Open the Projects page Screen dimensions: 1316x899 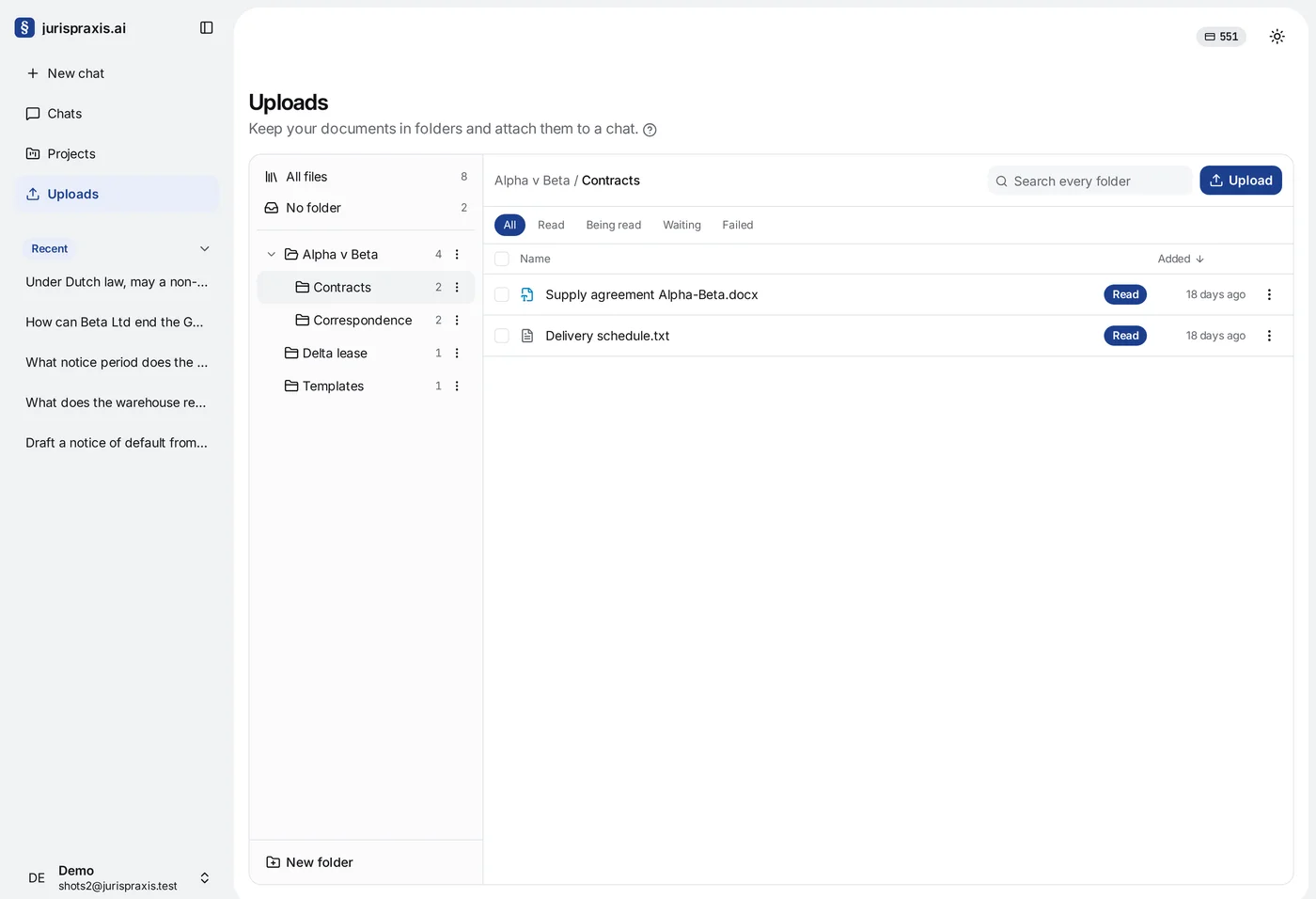(117, 154)
